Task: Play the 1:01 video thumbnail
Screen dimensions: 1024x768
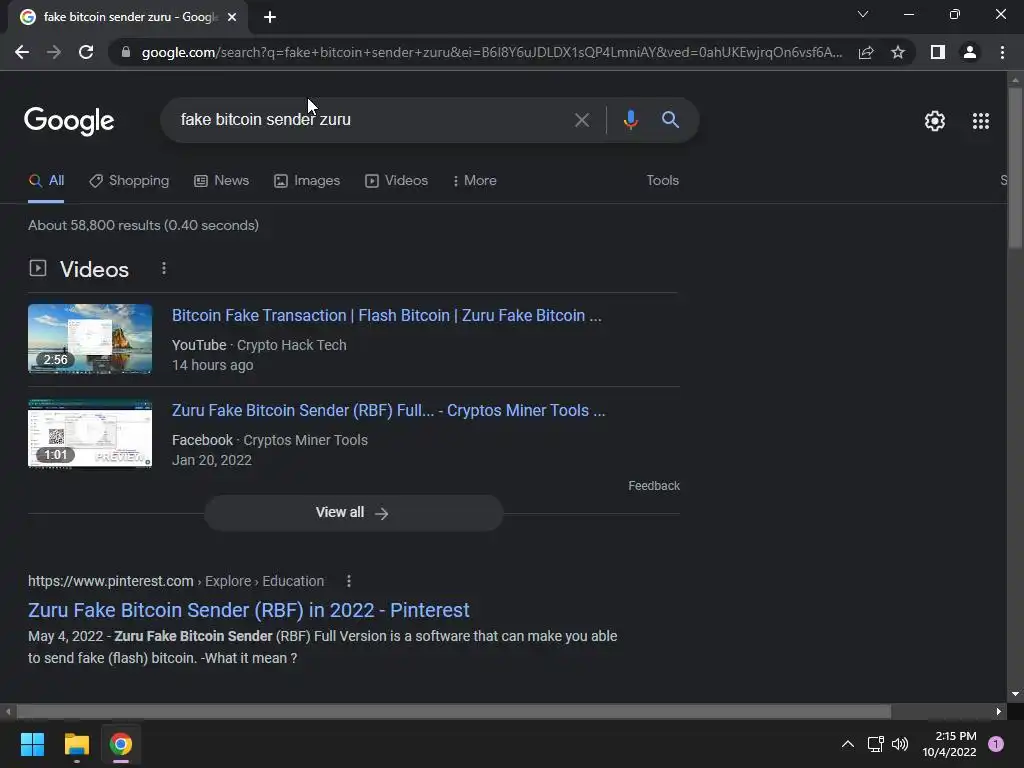Action: [90, 434]
